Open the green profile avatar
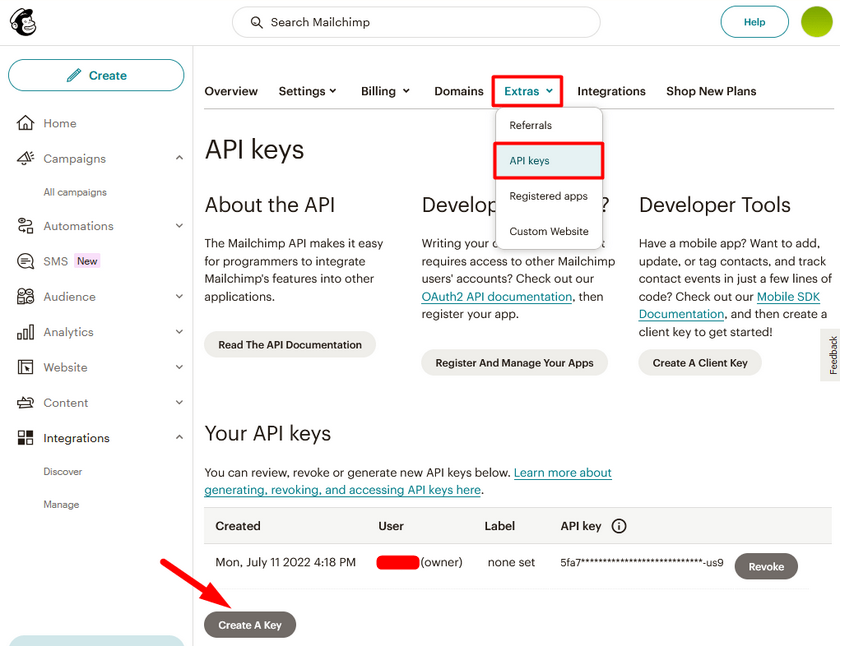 point(816,22)
